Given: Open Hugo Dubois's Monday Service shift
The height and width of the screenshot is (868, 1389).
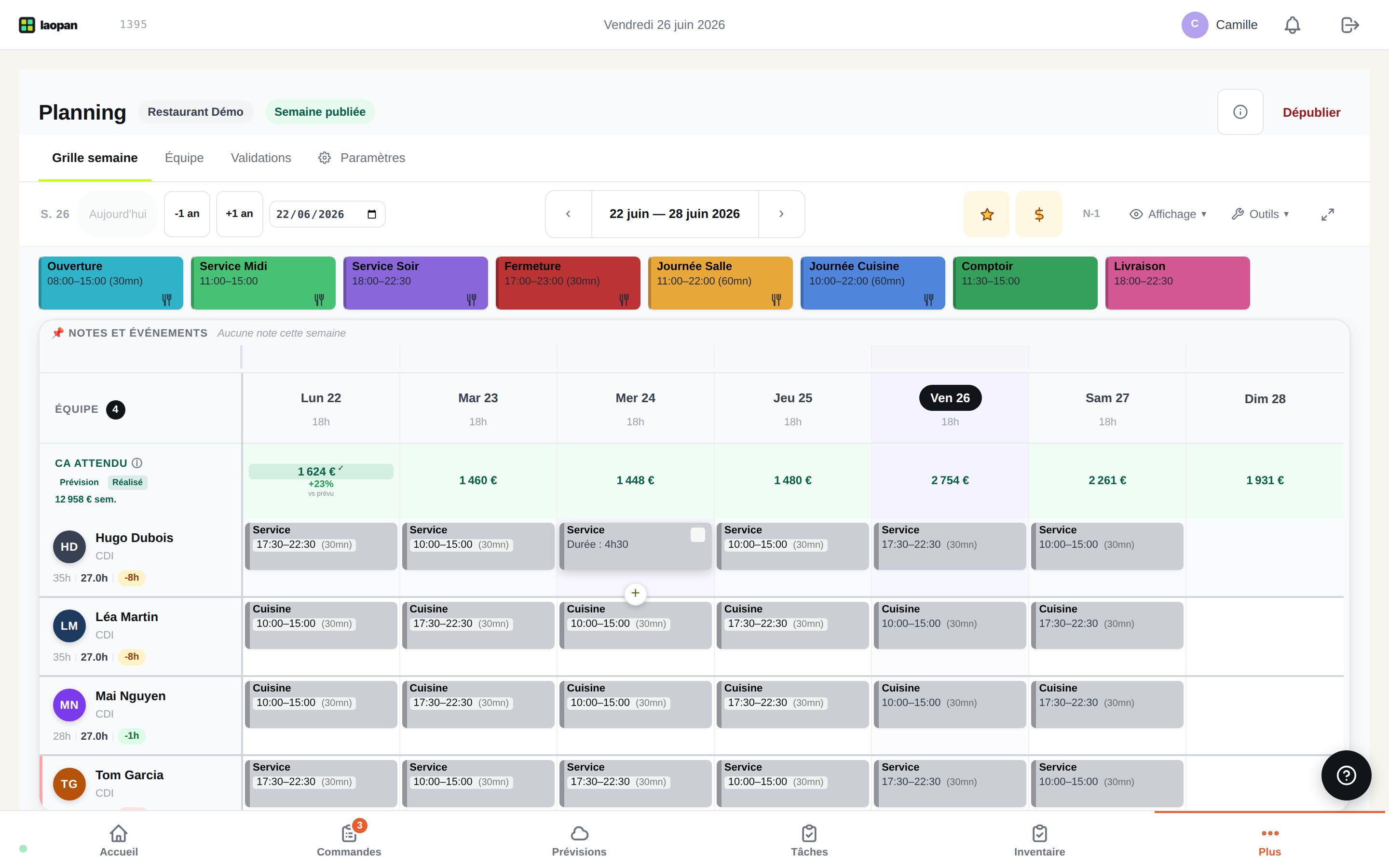Looking at the screenshot, I should [321, 546].
